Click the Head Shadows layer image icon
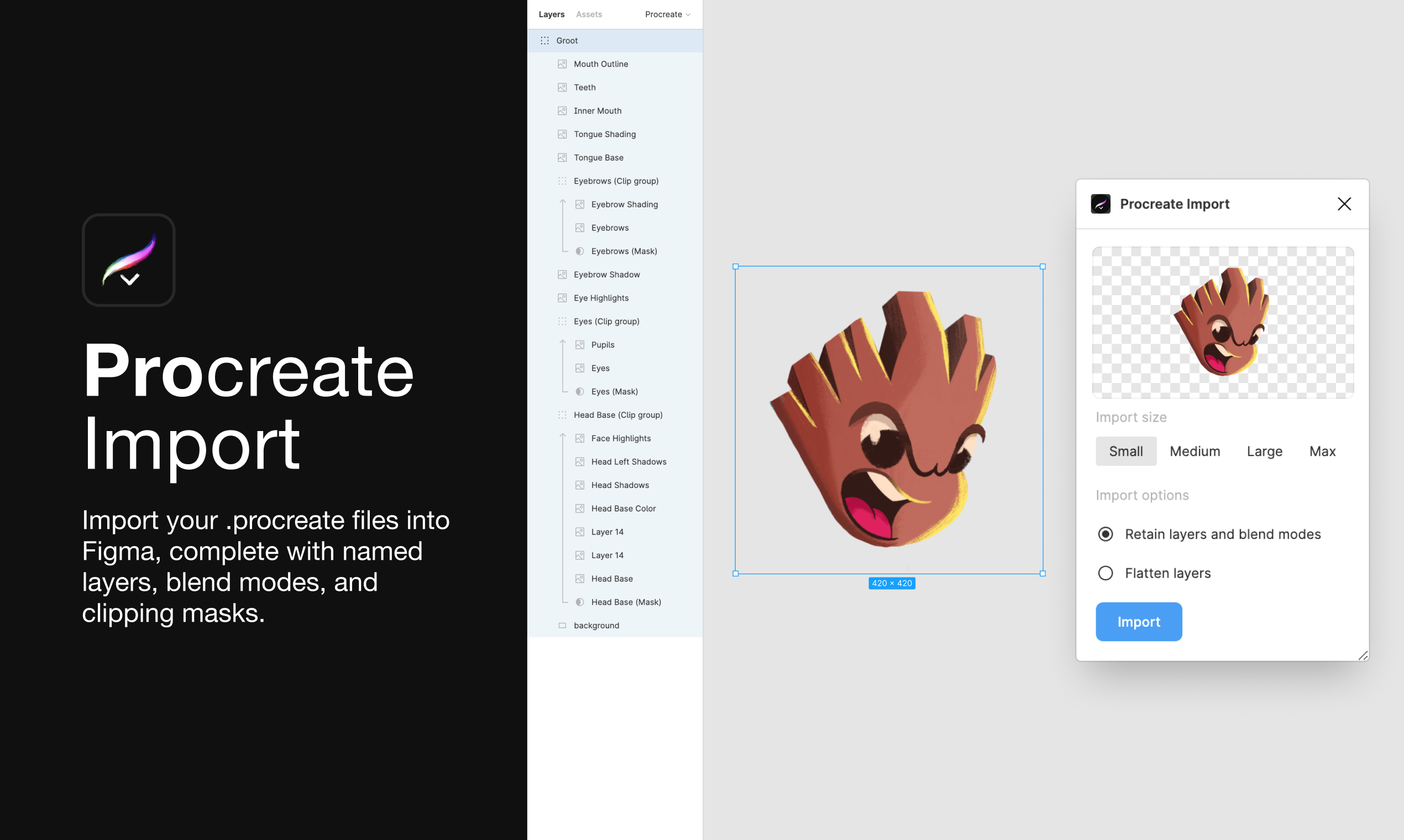 click(580, 485)
